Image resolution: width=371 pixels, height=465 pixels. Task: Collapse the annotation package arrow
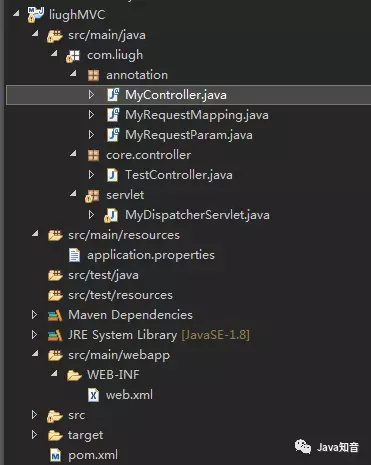click(73, 73)
